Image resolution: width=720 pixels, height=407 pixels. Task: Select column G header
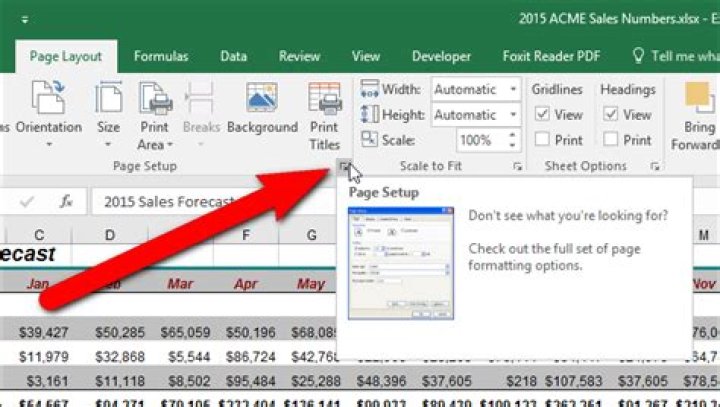click(x=311, y=235)
